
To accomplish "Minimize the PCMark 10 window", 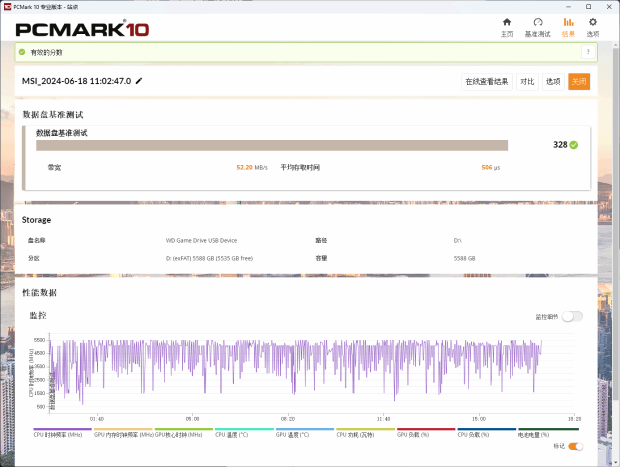I will [x=568, y=7].
